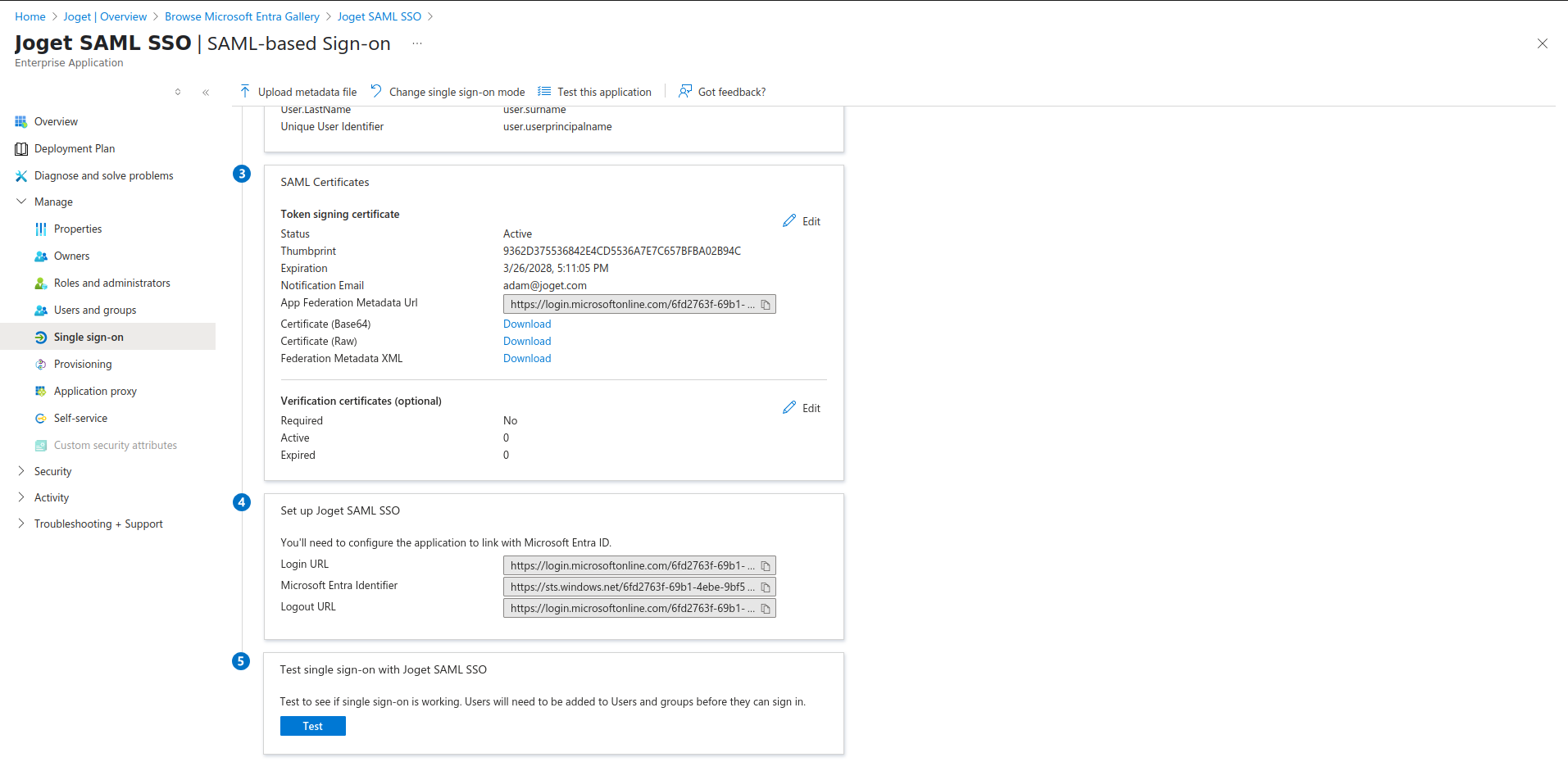Click the Upload metadata file arrow icon
The width and height of the screenshot is (1568, 780).
click(x=245, y=91)
